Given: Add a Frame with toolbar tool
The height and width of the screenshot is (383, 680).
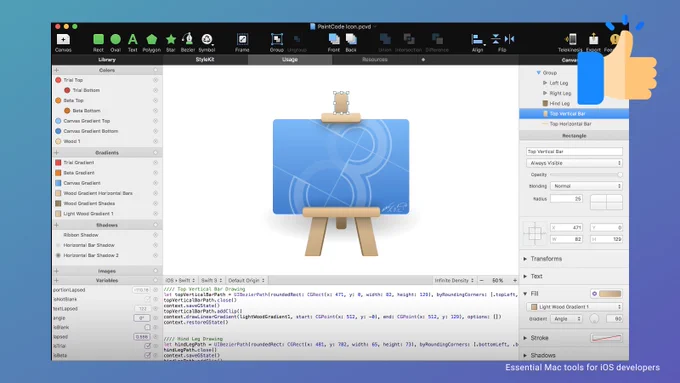Looking at the screenshot, I should click(x=242, y=43).
